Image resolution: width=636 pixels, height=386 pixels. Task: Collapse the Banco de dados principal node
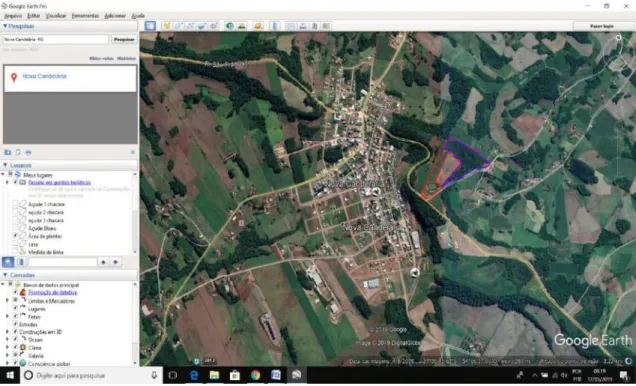[3, 285]
